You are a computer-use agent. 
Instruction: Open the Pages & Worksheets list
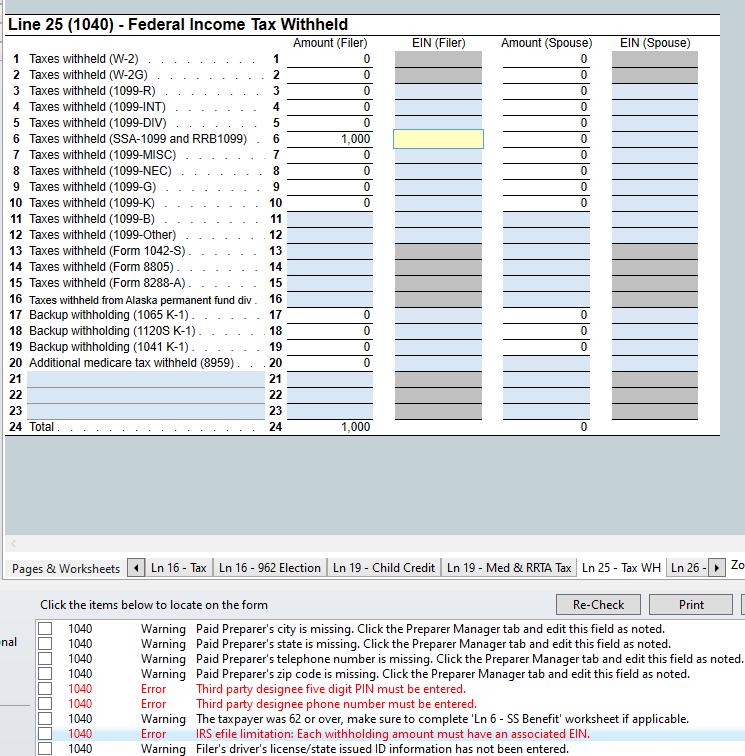(66, 568)
